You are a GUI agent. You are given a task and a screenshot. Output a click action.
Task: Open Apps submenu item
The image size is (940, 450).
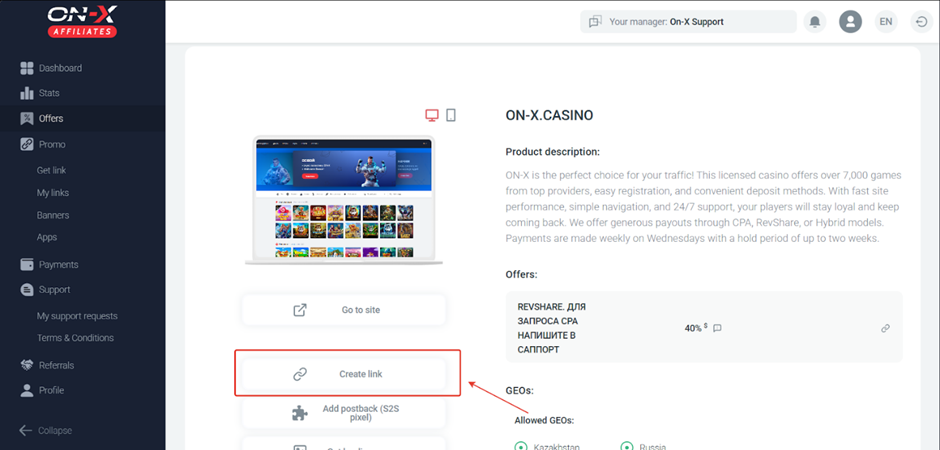tap(47, 237)
